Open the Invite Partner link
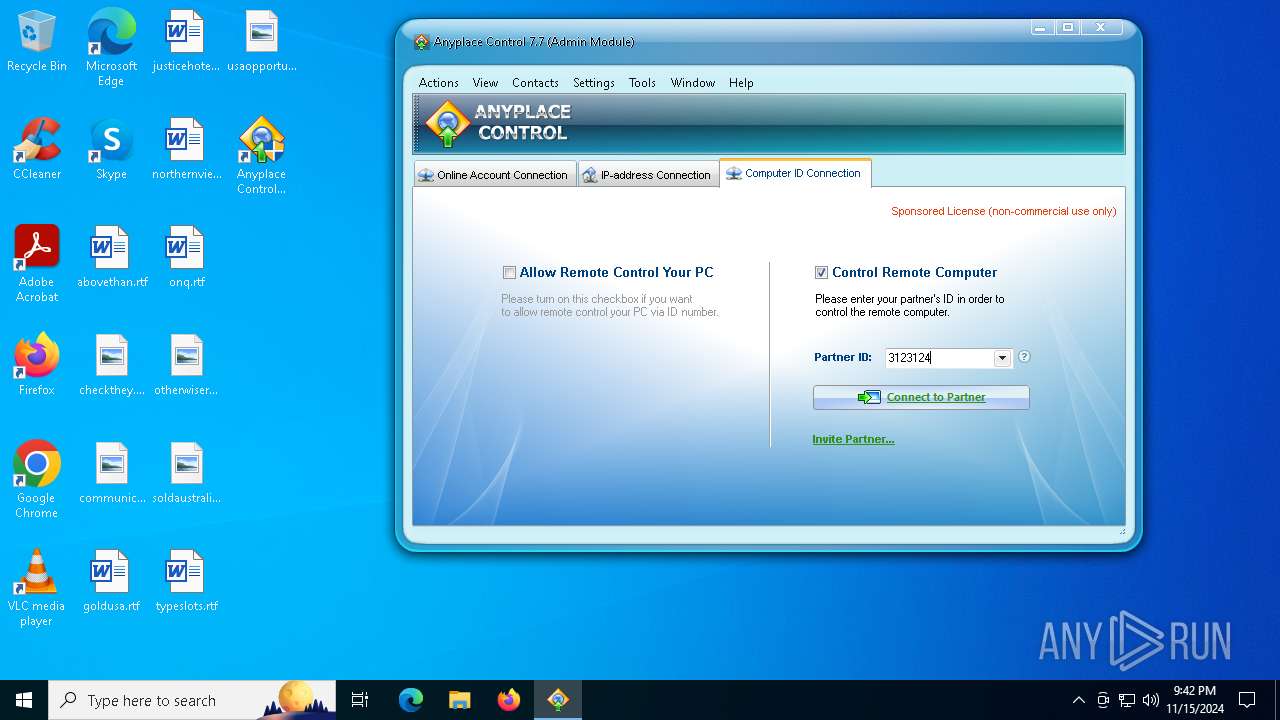 point(853,439)
